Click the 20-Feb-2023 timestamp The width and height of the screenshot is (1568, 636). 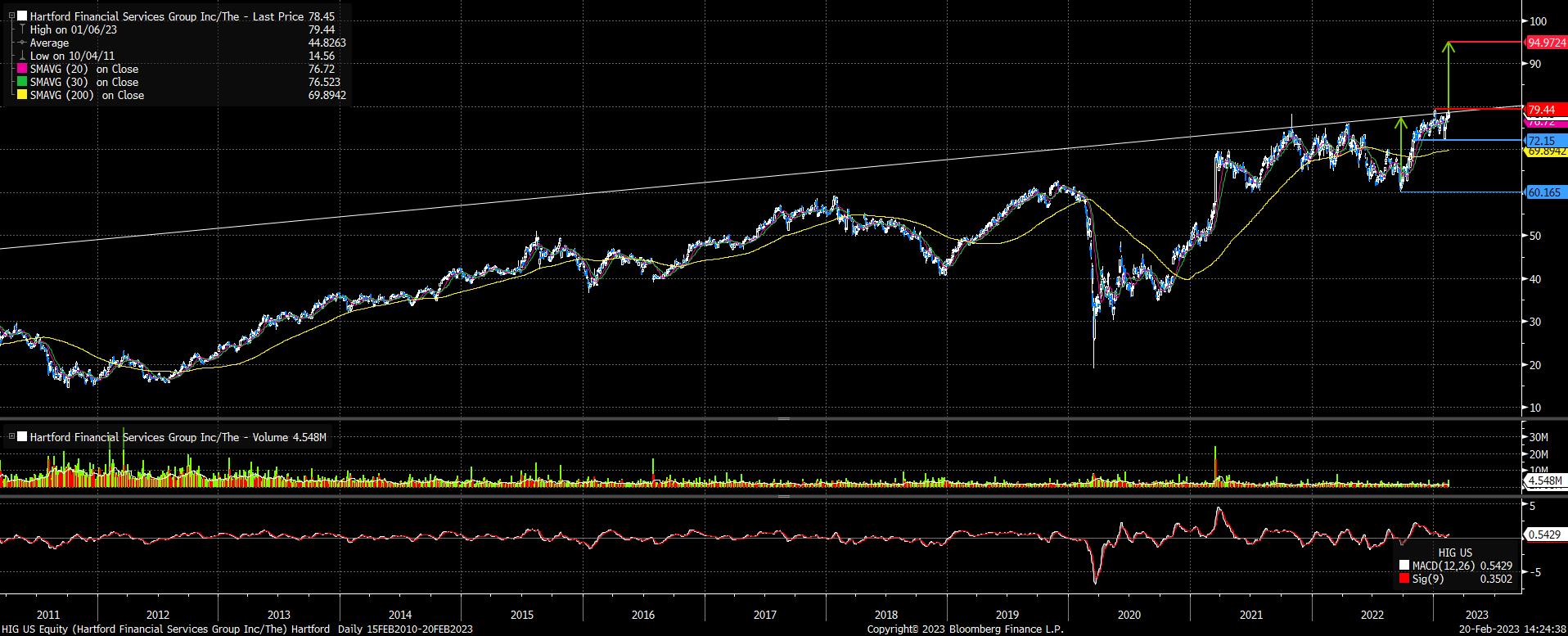[x=1514, y=629]
